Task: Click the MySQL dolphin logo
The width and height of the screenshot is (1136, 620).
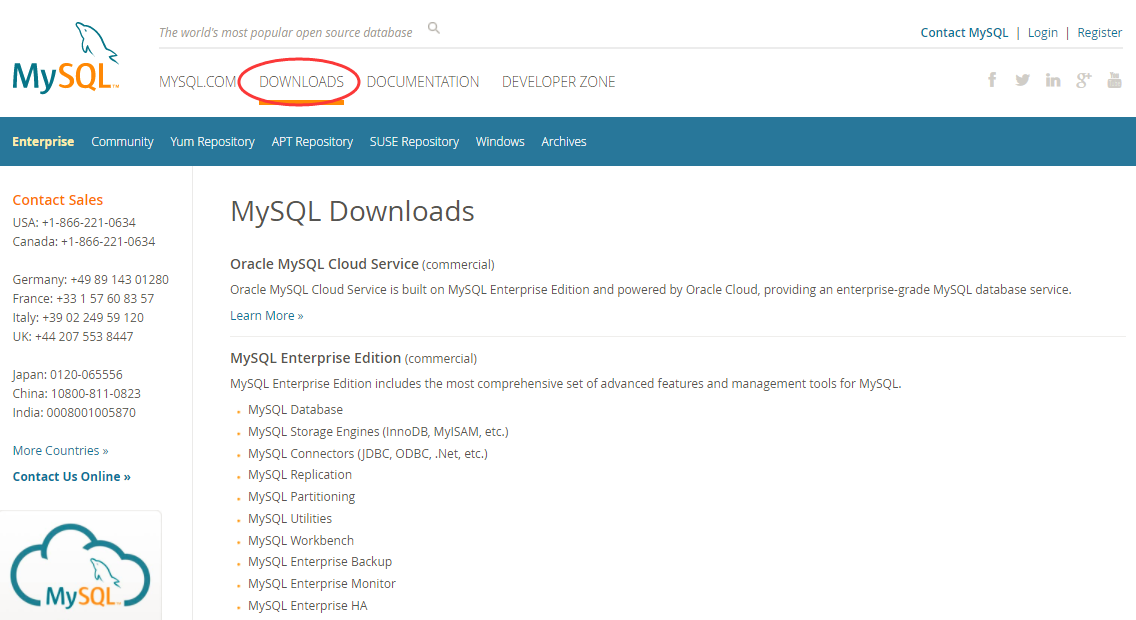Action: pyautogui.click(x=65, y=58)
